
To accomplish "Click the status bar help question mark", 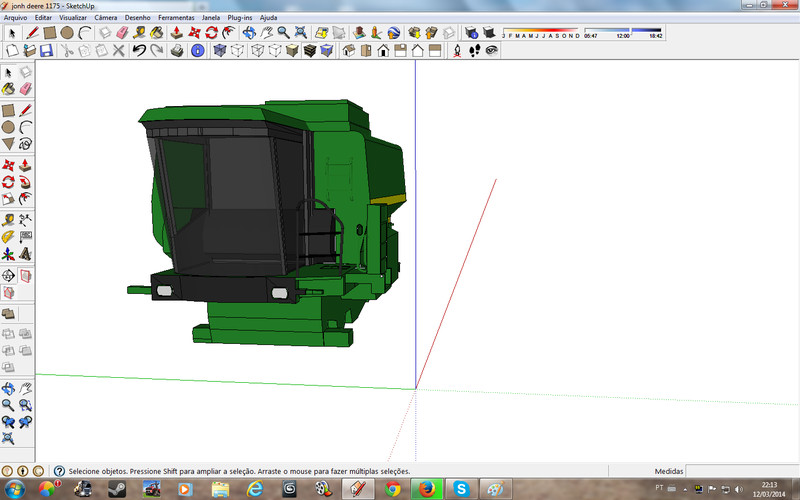I will (59, 471).
